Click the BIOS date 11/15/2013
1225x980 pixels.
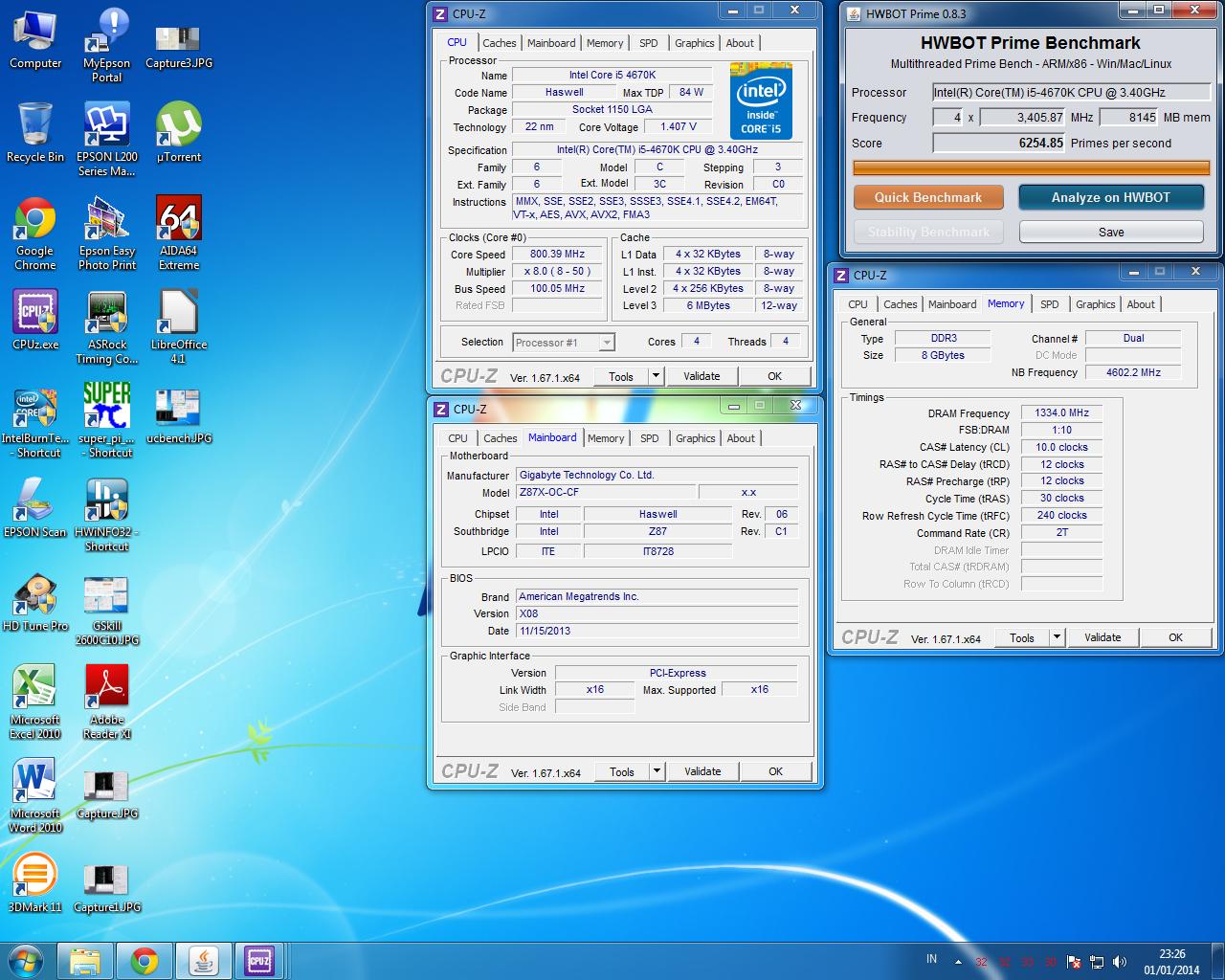(x=657, y=631)
